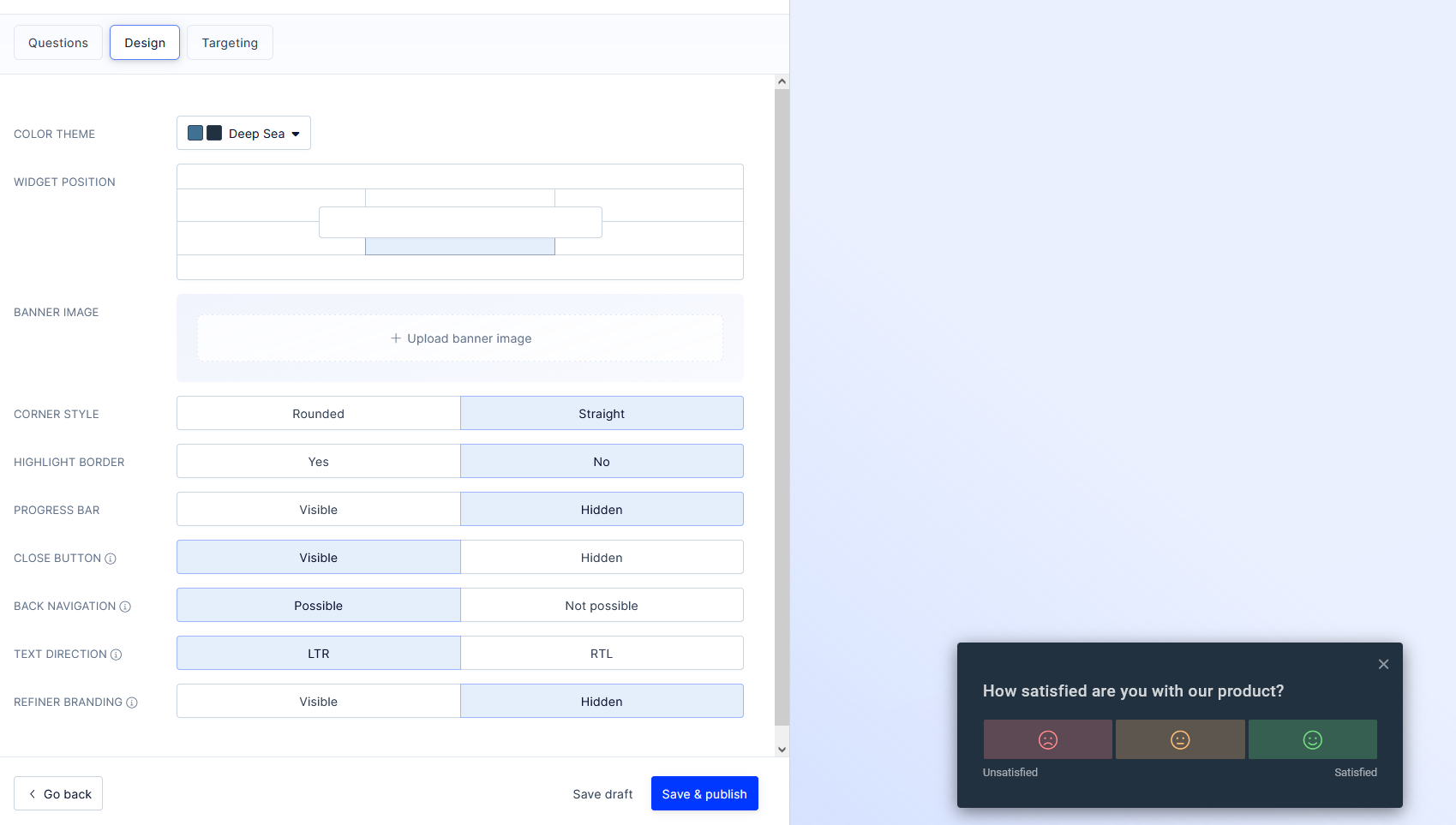Close the survey preview widget
The width and height of the screenshot is (1456, 825).
1383,664
